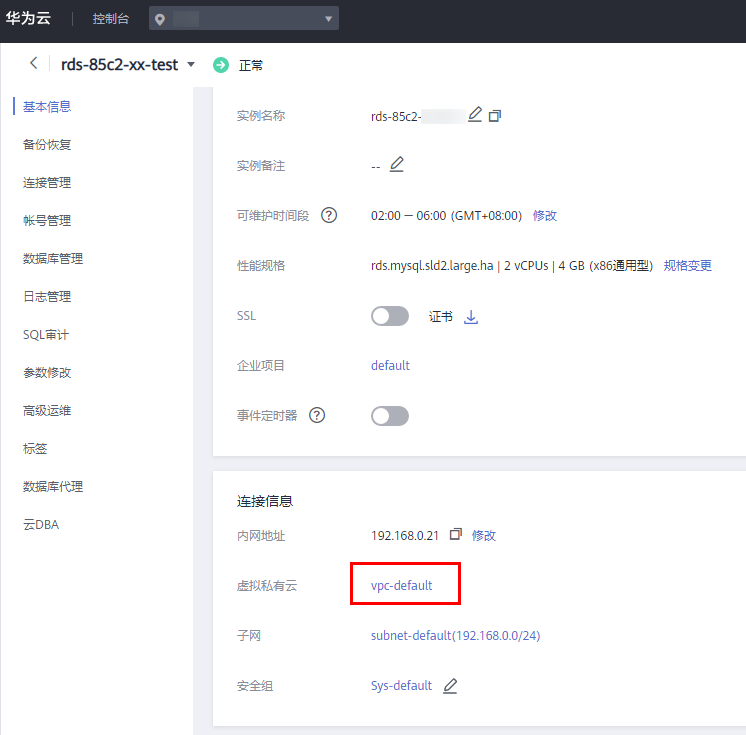The width and height of the screenshot is (746, 735).
Task: Copy the private IP address 192.168.0.21
Action: 456,535
